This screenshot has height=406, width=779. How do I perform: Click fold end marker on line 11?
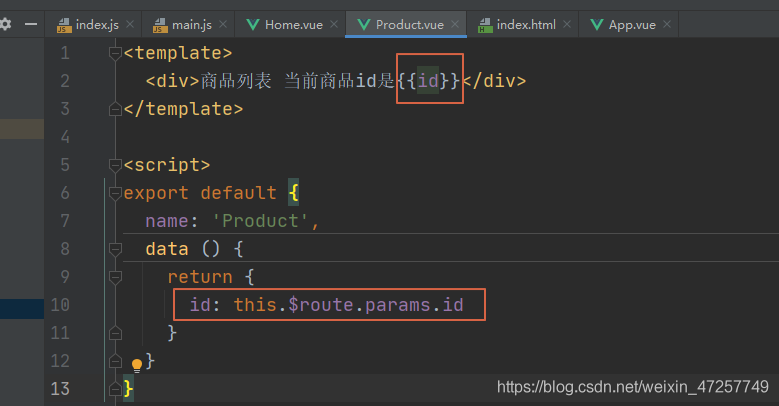click(x=115, y=332)
